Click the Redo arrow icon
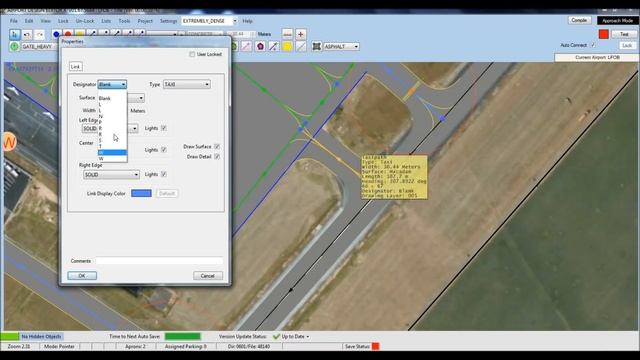The height and width of the screenshot is (360, 640). pos(39,35)
